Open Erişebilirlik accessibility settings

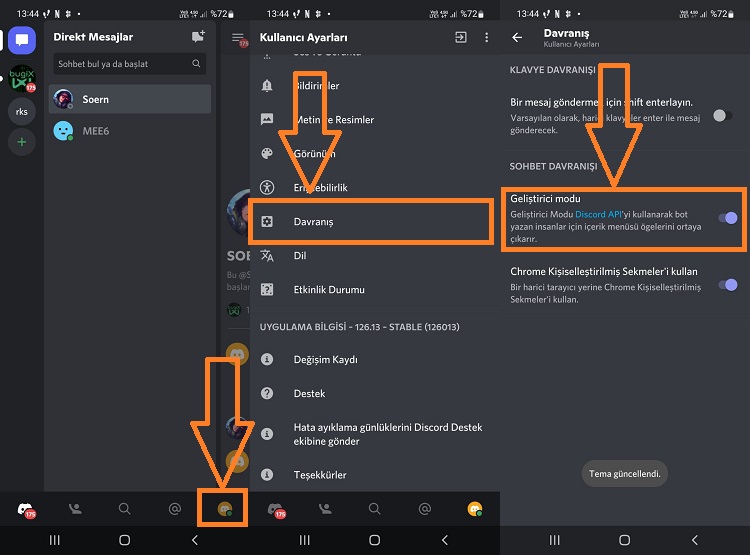click(375, 188)
